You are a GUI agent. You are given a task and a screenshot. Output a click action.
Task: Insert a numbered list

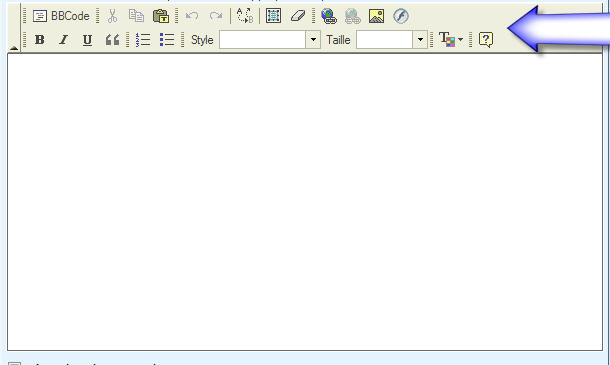coord(143,40)
